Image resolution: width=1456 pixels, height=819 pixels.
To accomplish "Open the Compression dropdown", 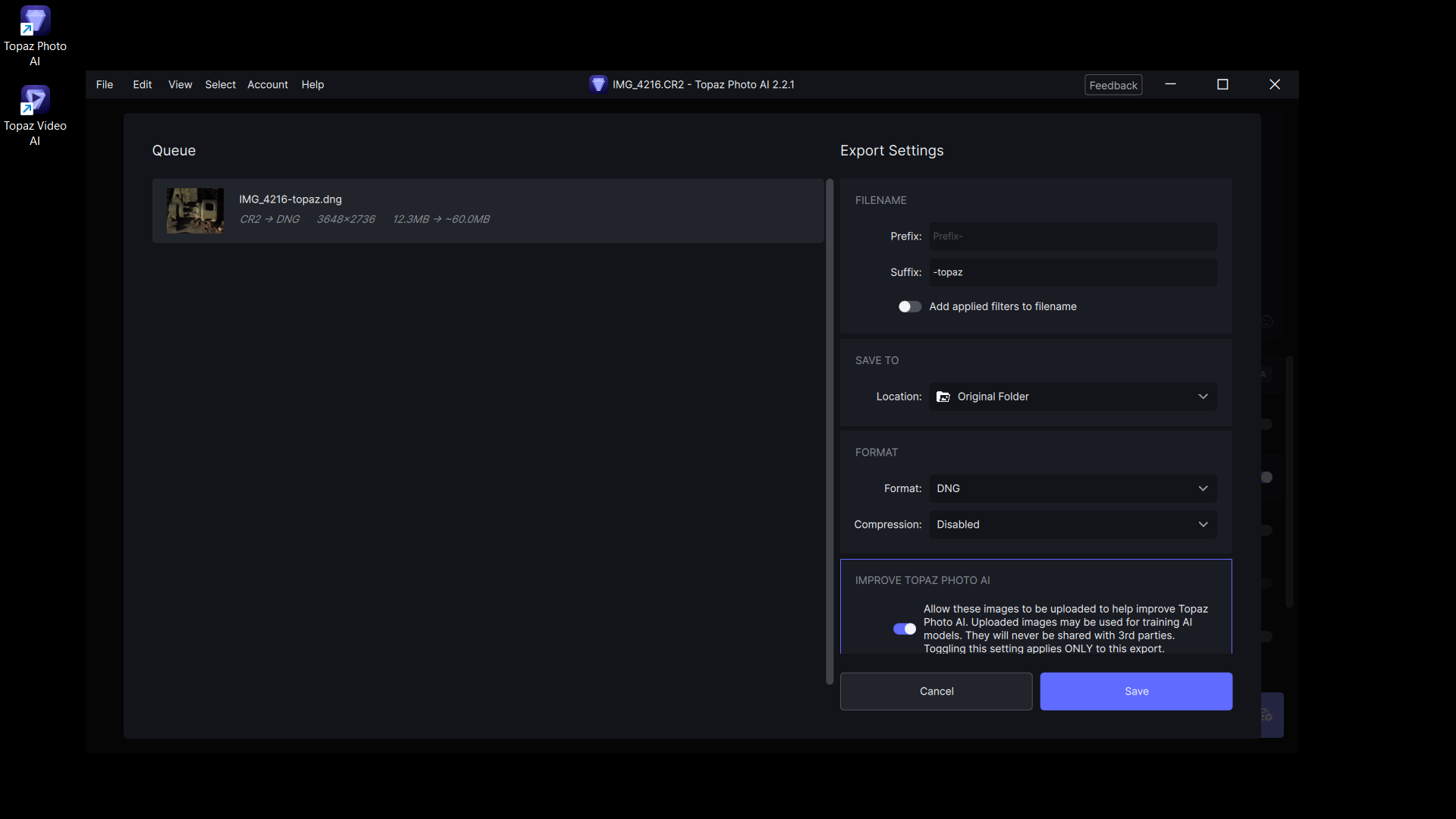I will click(1073, 525).
